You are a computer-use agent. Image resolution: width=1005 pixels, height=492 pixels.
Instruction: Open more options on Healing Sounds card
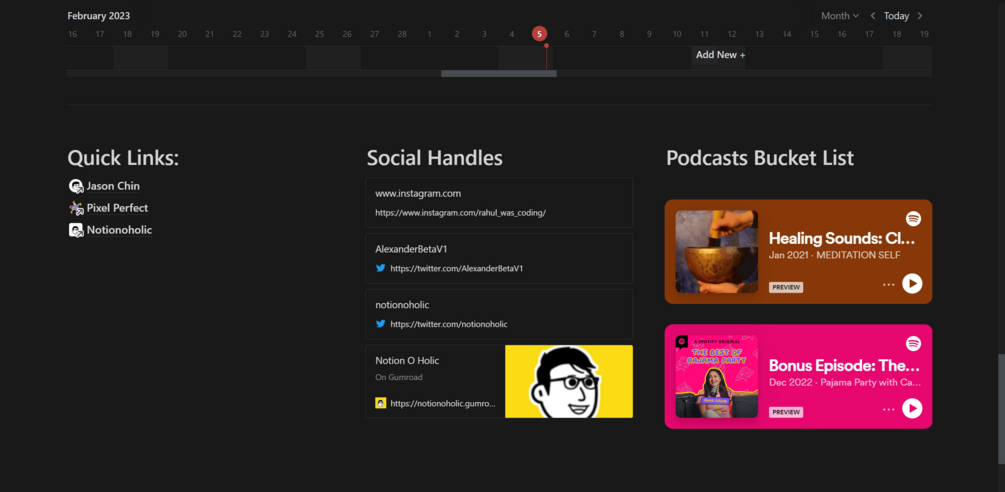[888, 284]
